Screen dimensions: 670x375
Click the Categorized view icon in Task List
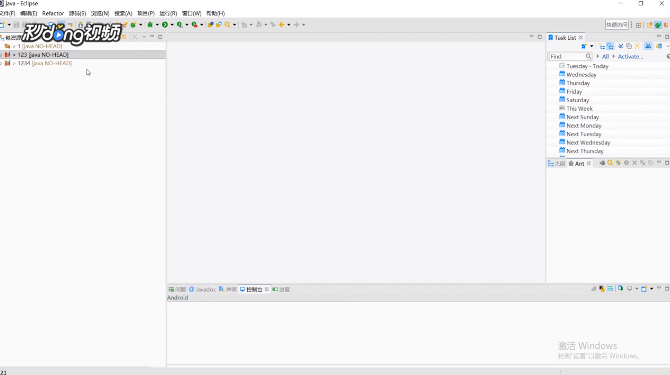click(602, 46)
